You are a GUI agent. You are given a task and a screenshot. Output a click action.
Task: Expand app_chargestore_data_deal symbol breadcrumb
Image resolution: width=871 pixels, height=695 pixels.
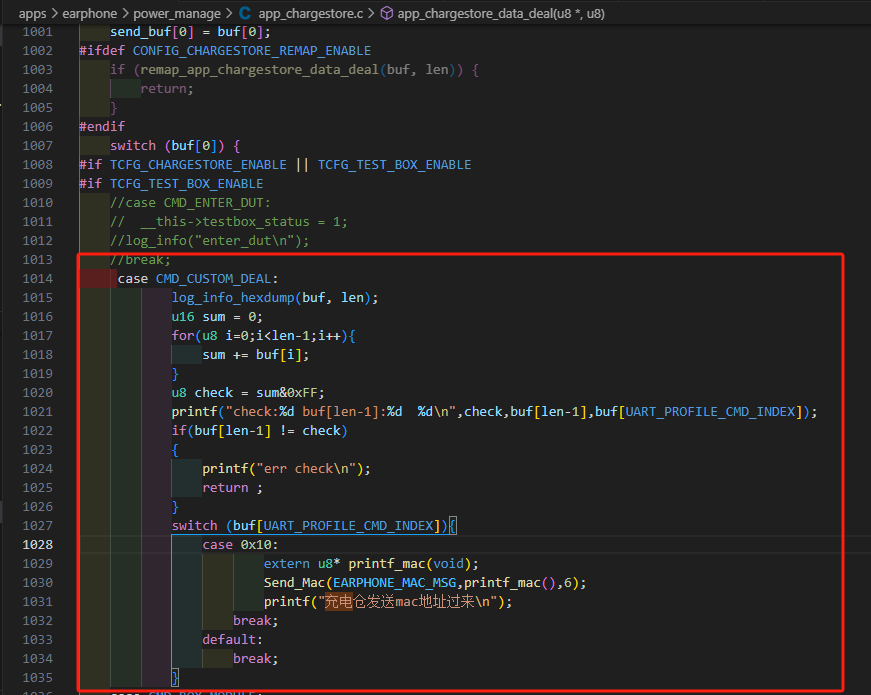click(501, 13)
